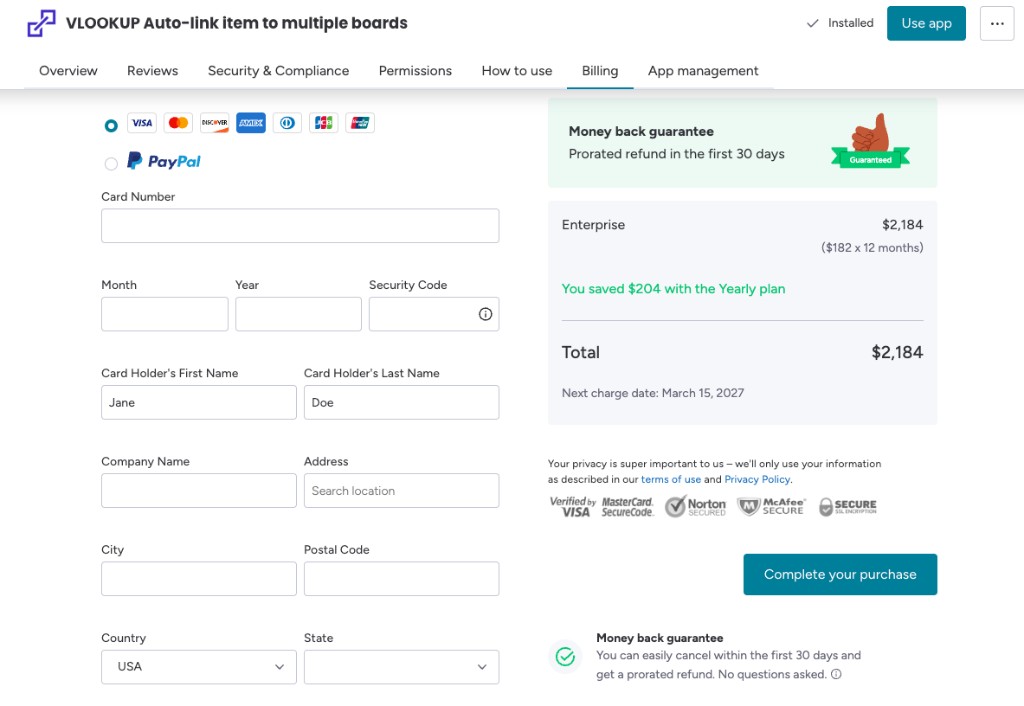Click the money back guarantee info icon

click(x=836, y=674)
